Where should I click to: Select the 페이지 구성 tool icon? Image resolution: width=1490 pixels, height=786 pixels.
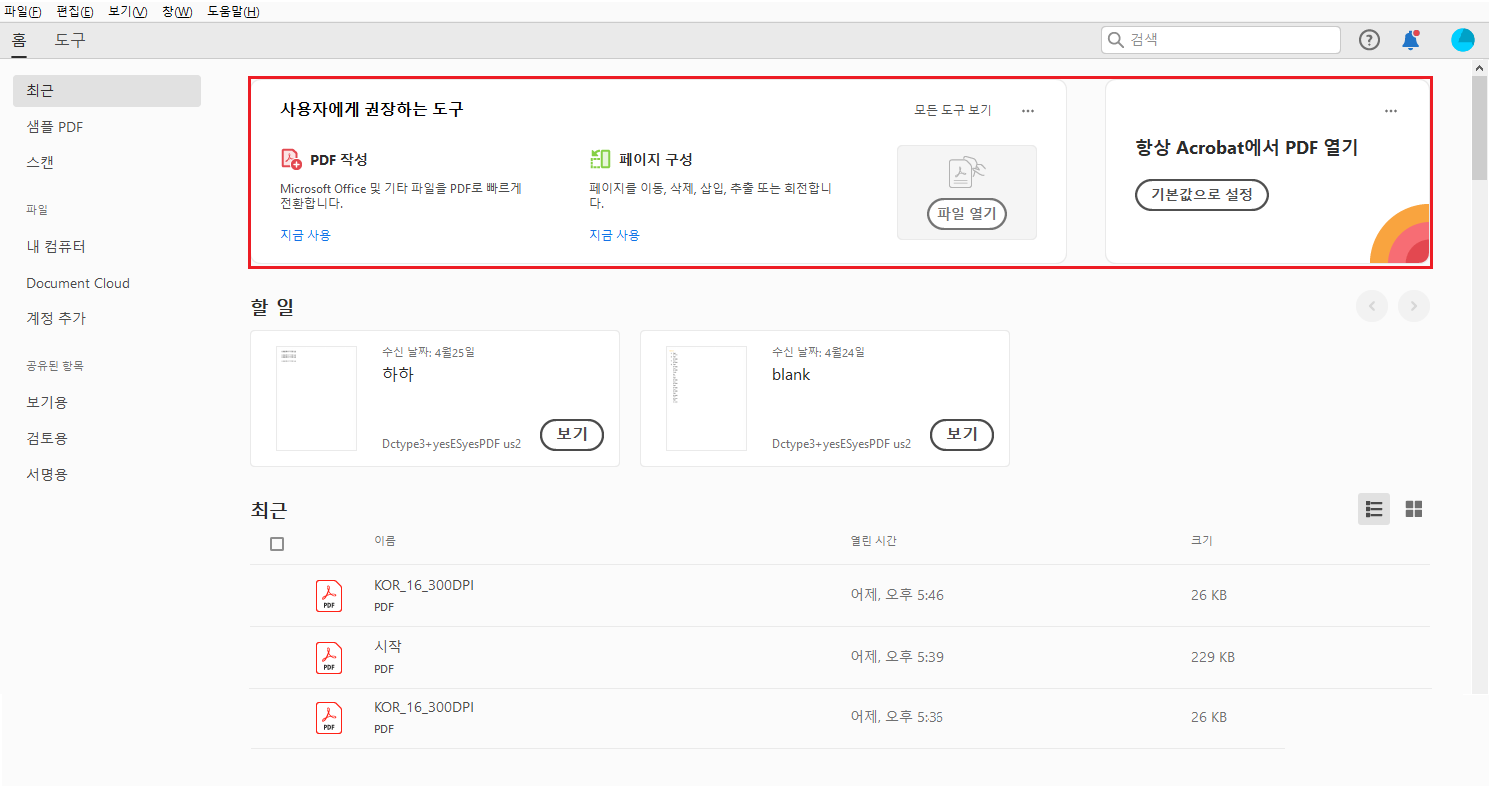[599, 158]
